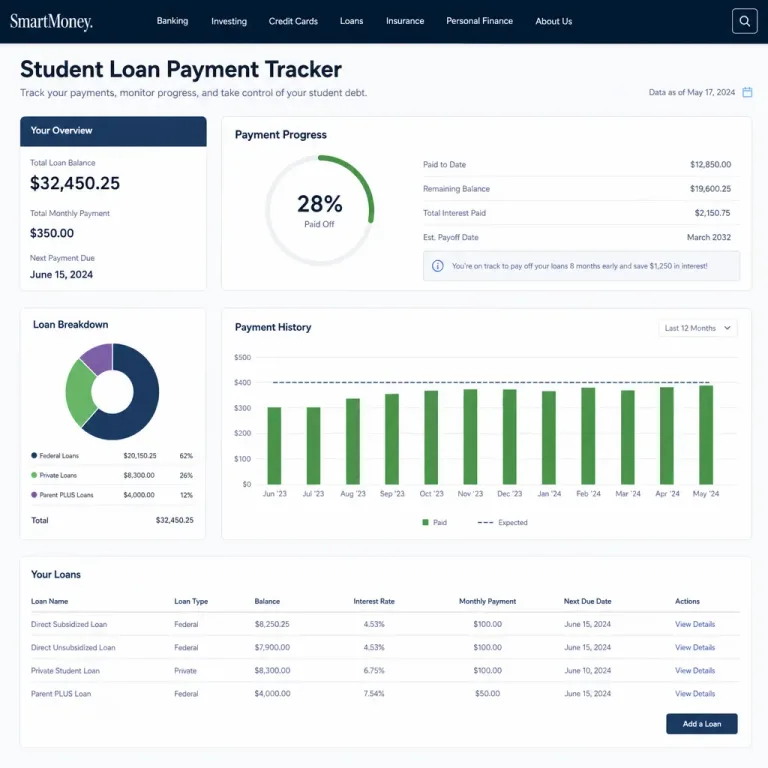Click the May '24 payment bar
The width and height of the screenshot is (768, 768).
pyautogui.click(x=706, y=435)
